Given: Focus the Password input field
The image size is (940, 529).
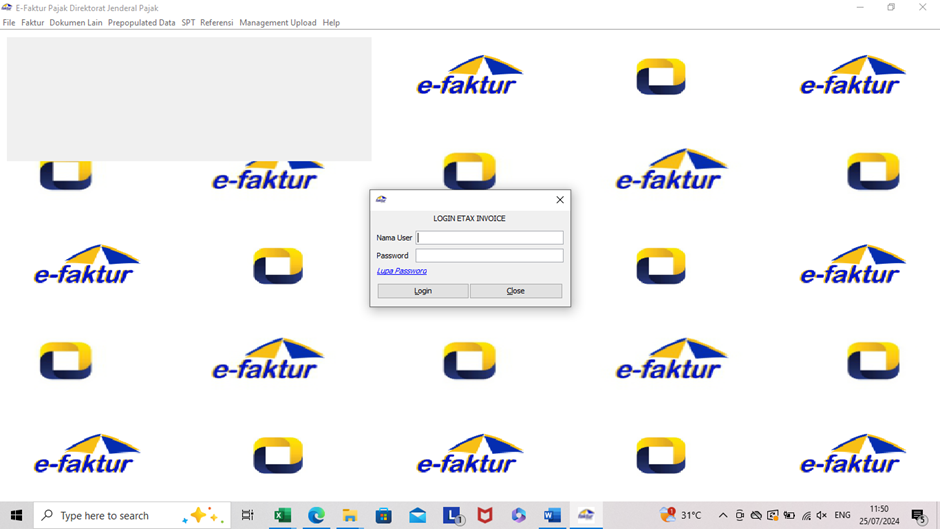Looking at the screenshot, I should point(489,256).
